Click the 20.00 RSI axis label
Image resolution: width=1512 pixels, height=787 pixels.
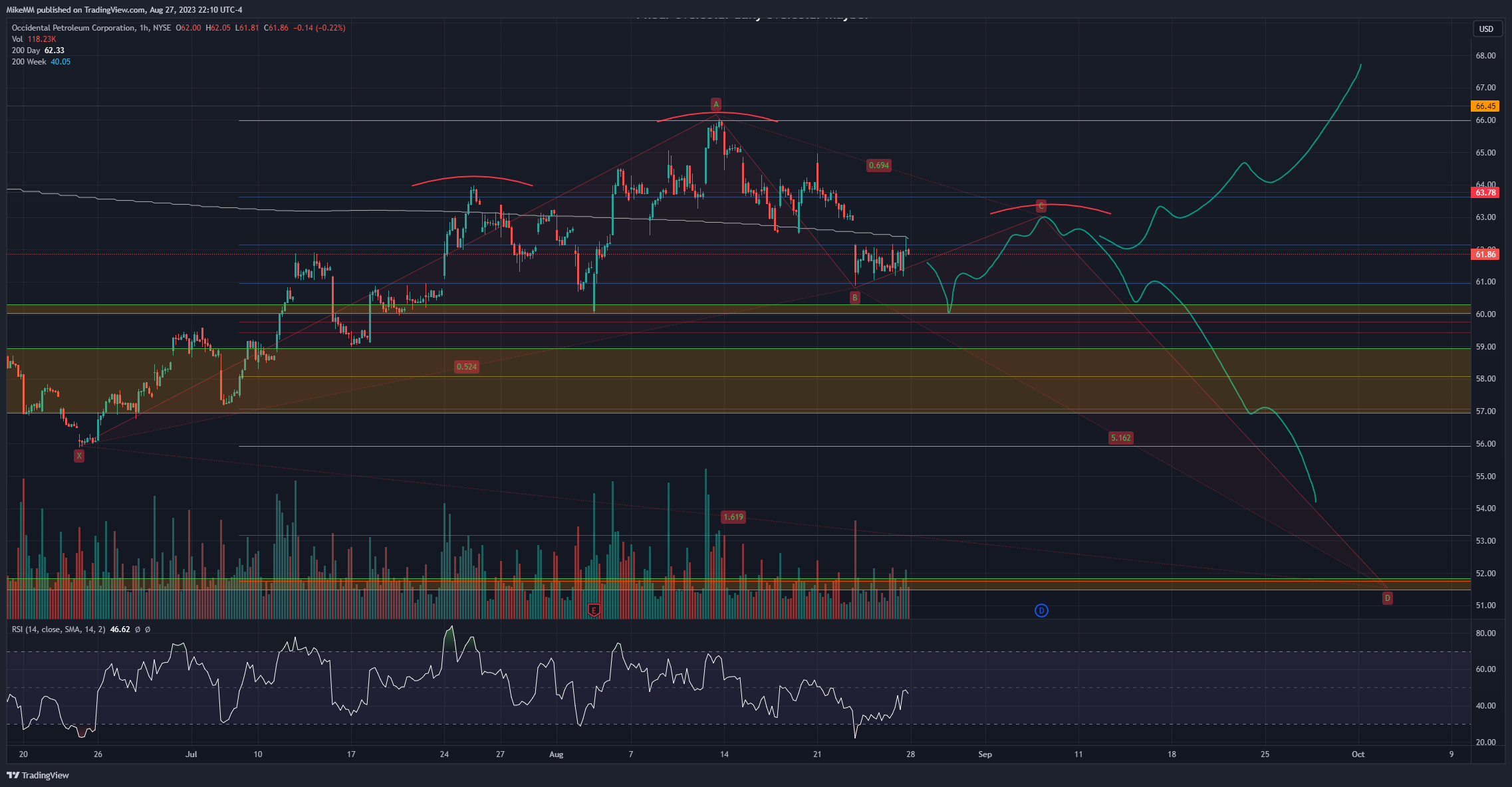pyautogui.click(x=1485, y=742)
